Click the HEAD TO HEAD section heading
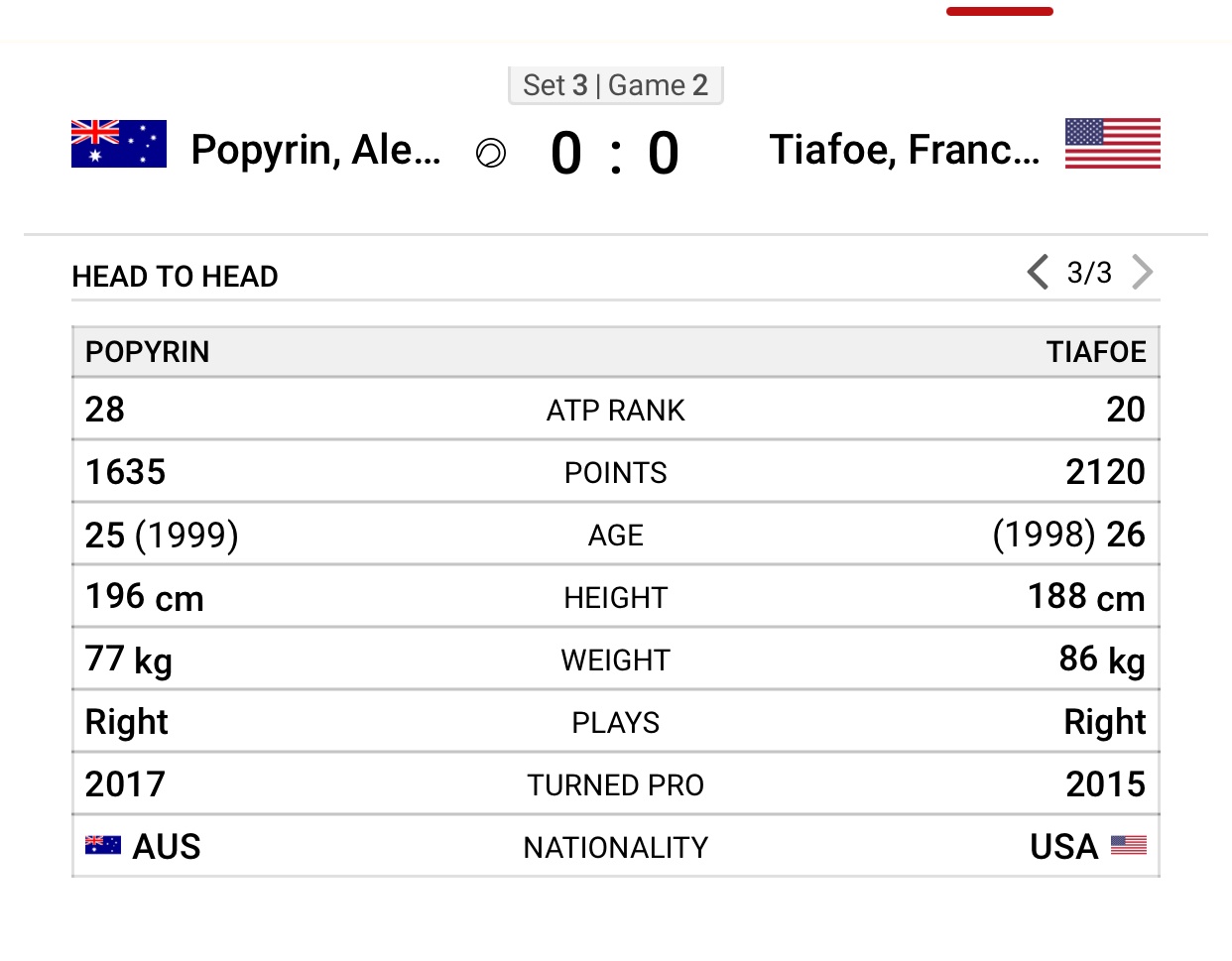This screenshot has width=1232, height=961. 176,277
